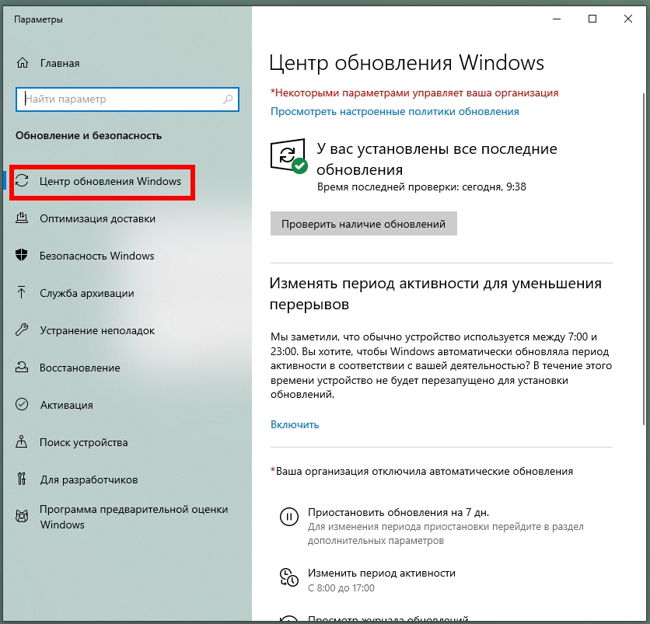Click text Время последней проверки: сегодня, 9:38
The image size is (650, 624).
click(422, 187)
